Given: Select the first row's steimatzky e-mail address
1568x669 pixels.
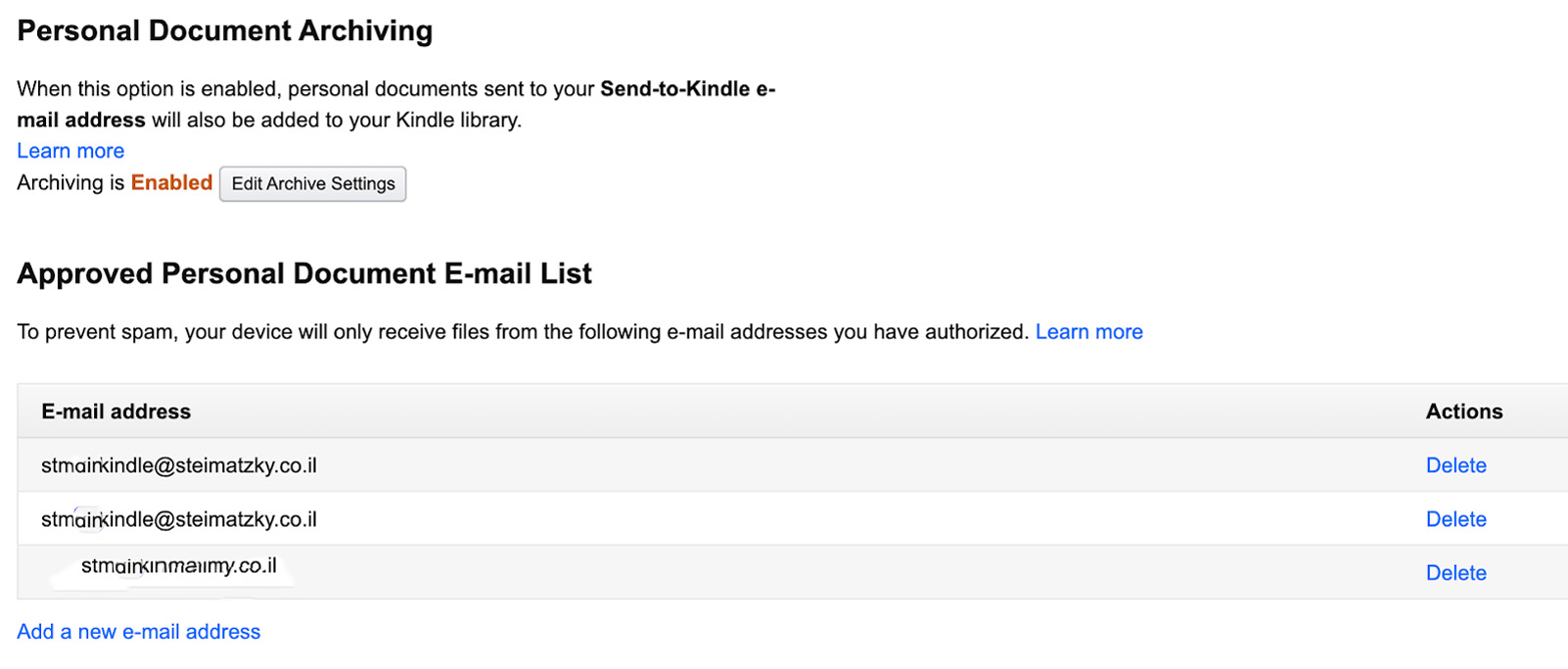Looking at the screenshot, I should click(179, 465).
